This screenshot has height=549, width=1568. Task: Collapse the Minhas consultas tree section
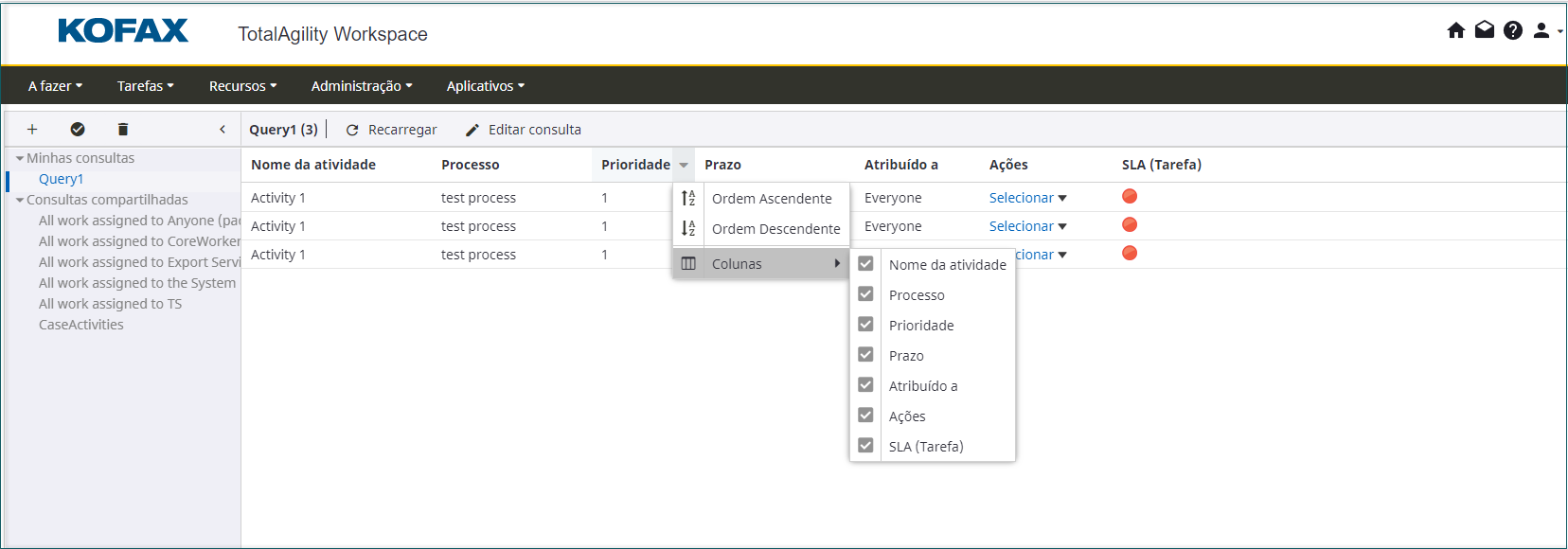click(x=20, y=158)
